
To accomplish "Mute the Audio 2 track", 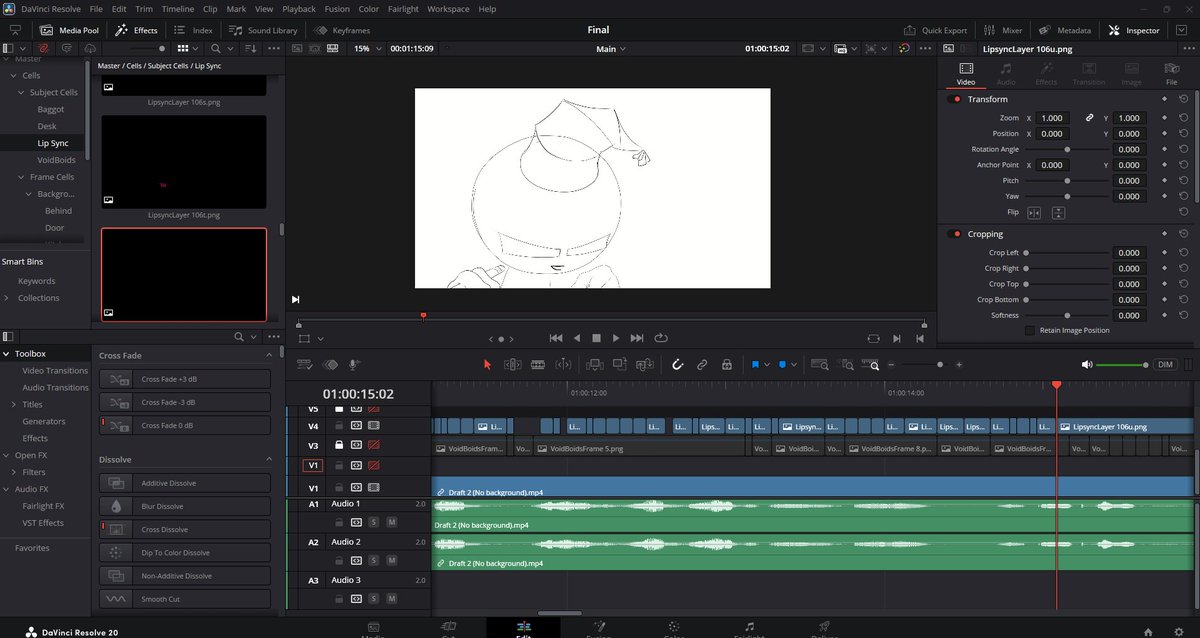I will click(x=391, y=561).
